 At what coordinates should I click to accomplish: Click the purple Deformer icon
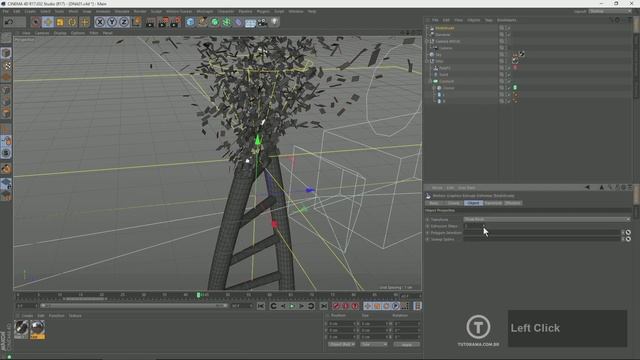[238, 22]
